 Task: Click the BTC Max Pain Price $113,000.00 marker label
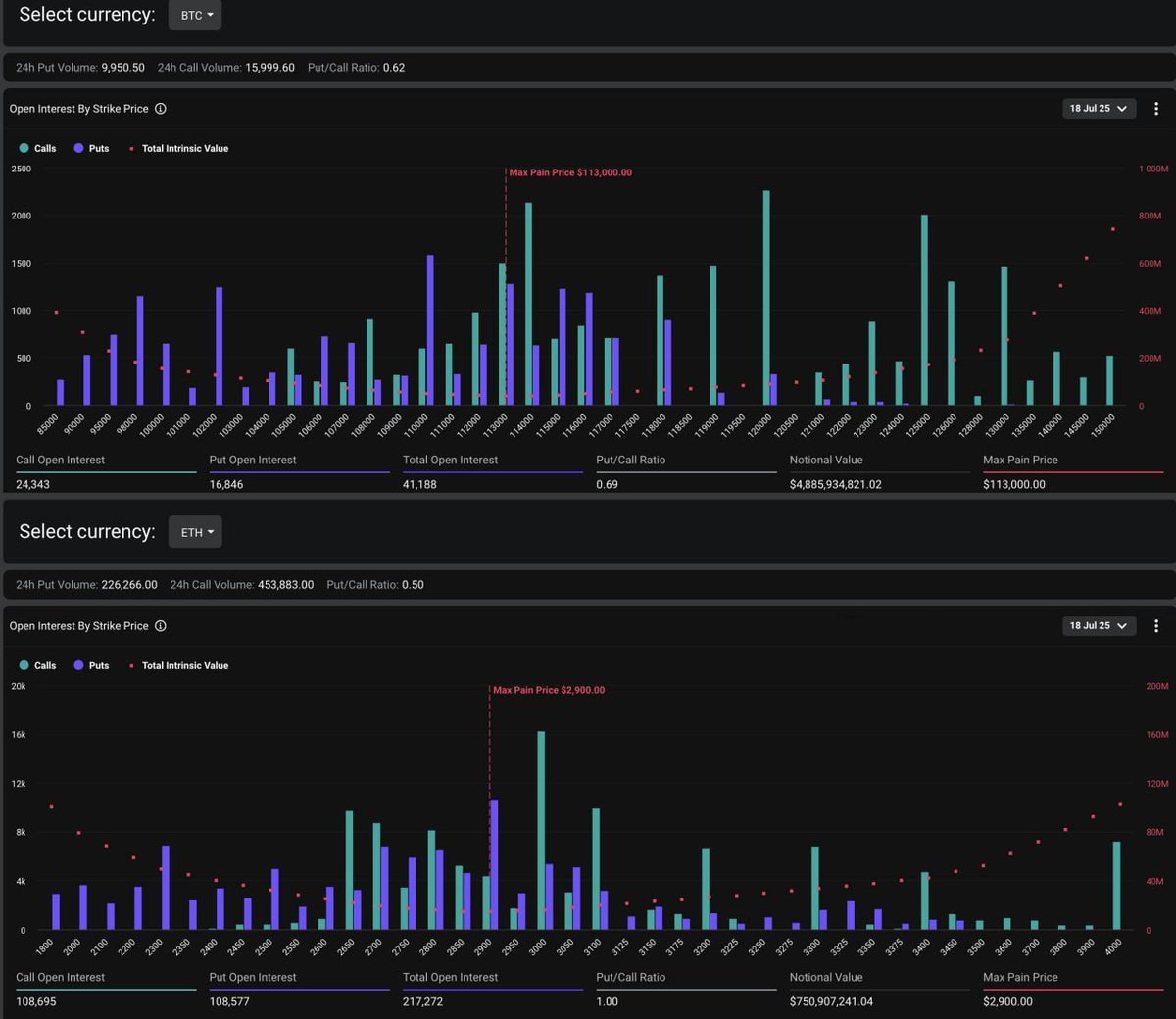point(570,172)
